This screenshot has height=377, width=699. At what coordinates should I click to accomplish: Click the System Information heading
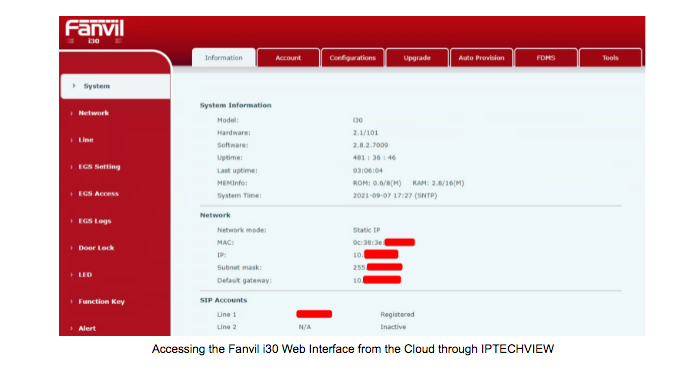pyautogui.click(x=235, y=105)
